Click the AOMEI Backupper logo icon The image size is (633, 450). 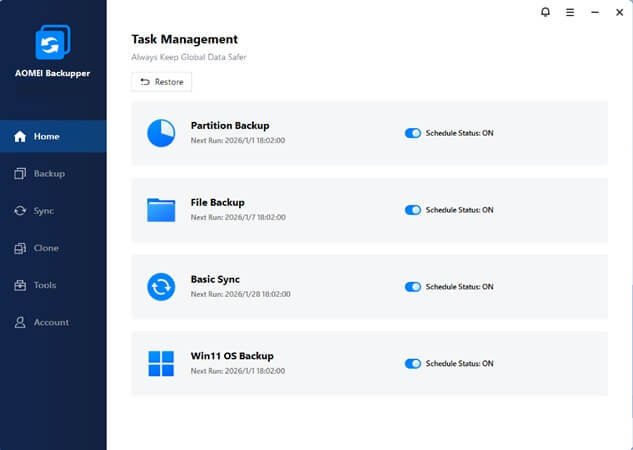[x=52, y=42]
